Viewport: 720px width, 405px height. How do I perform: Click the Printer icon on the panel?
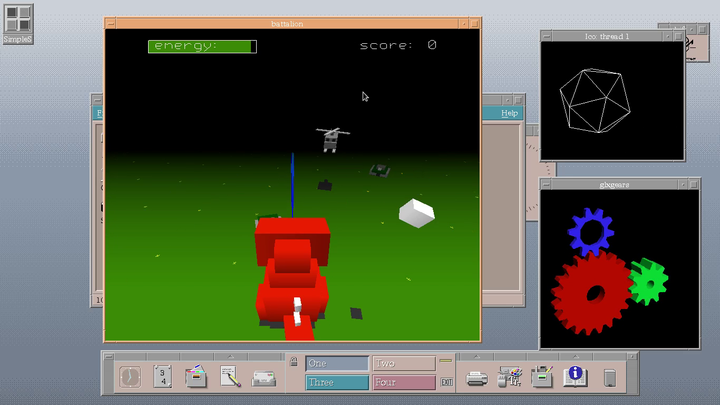tap(477, 377)
